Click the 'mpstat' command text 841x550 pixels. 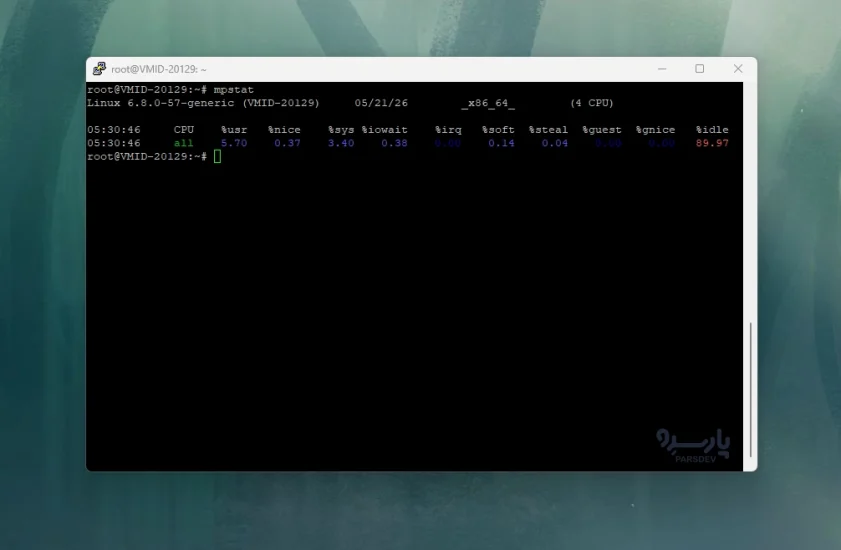233,90
